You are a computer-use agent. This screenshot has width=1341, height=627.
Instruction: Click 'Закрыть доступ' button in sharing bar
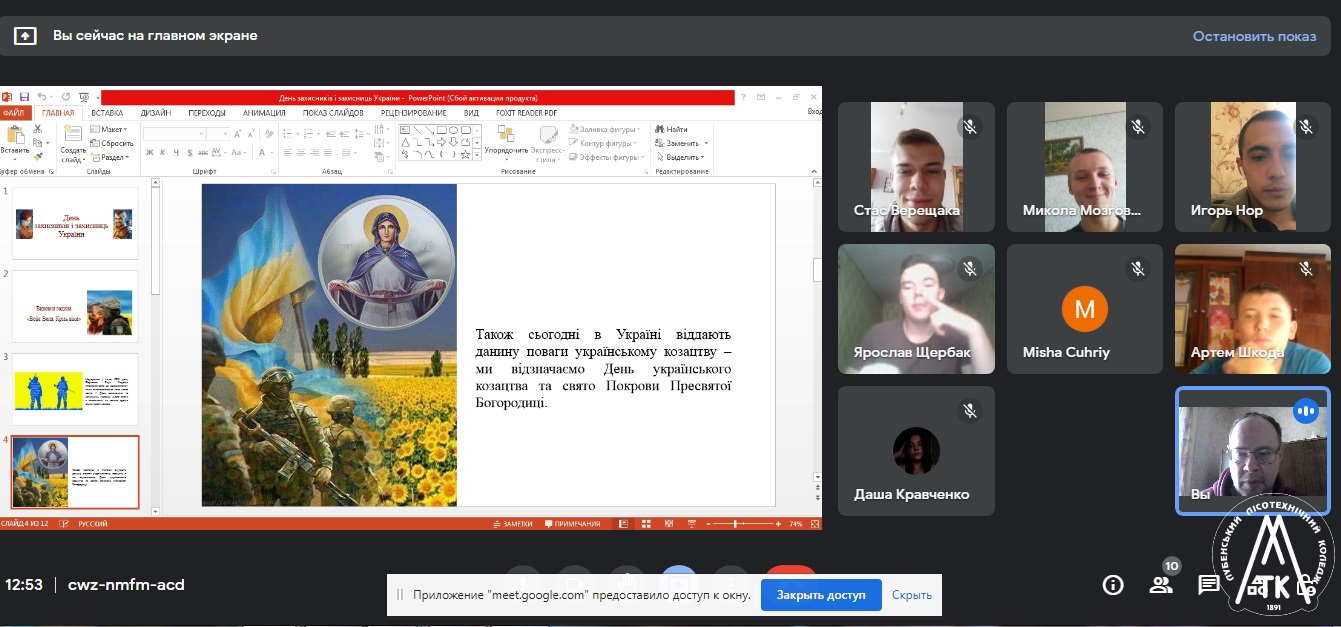point(821,594)
